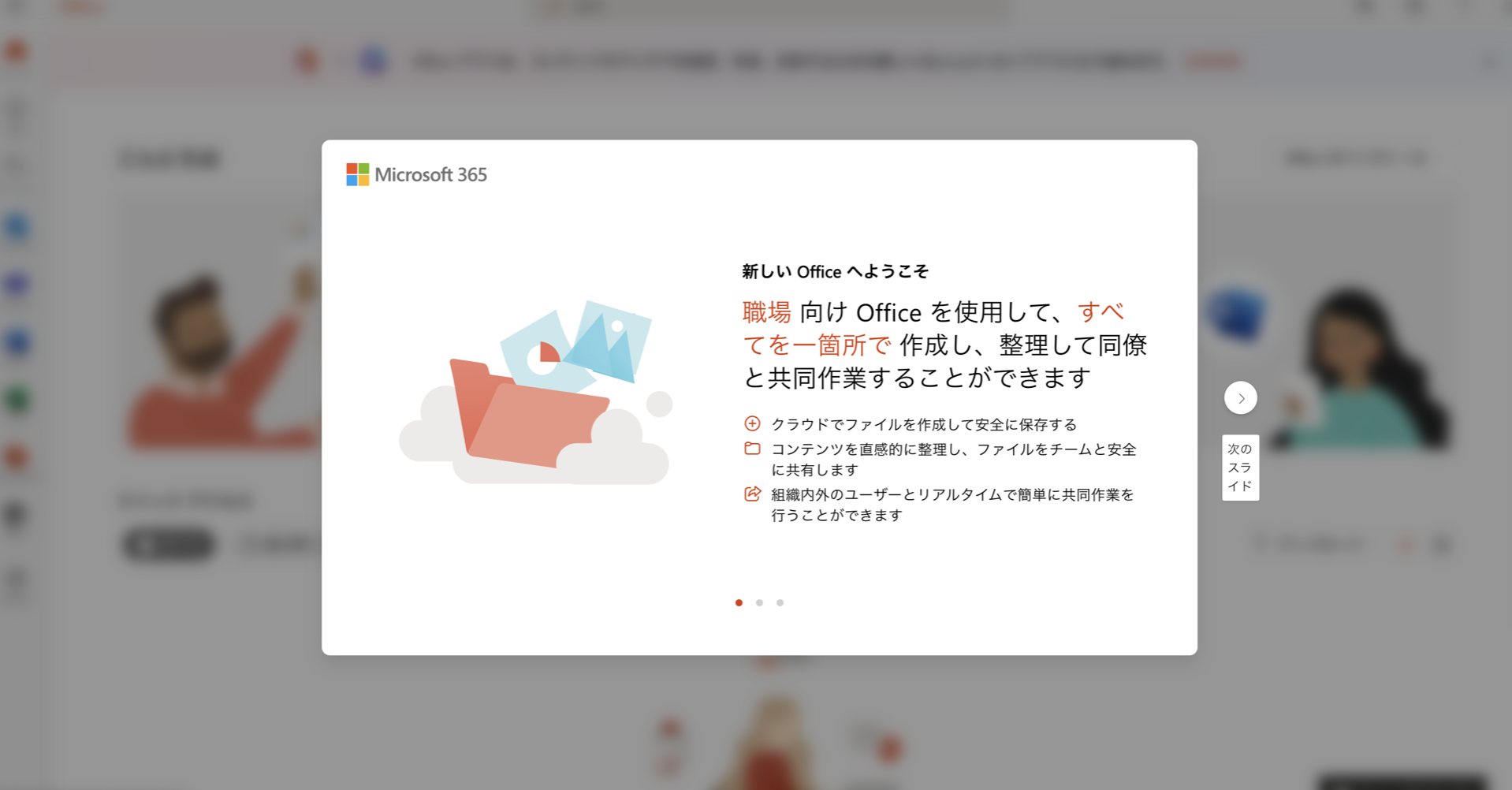Click the blurred red link in top banner

click(1213, 61)
